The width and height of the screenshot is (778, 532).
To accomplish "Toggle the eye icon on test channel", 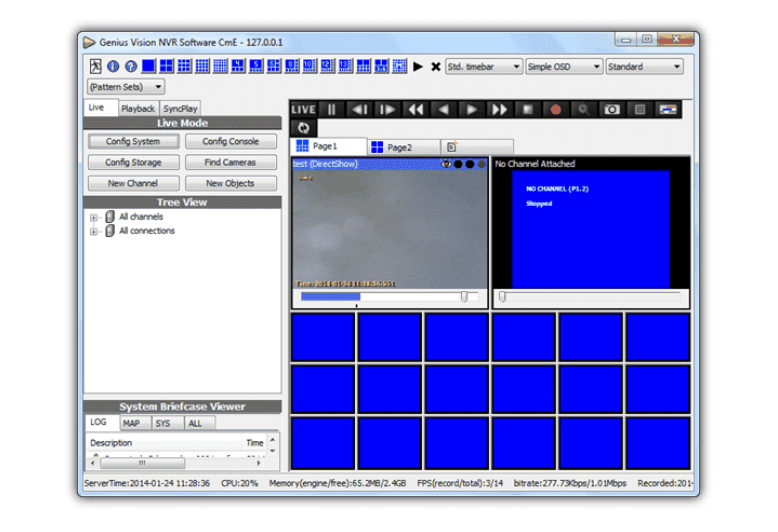I will [x=446, y=164].
